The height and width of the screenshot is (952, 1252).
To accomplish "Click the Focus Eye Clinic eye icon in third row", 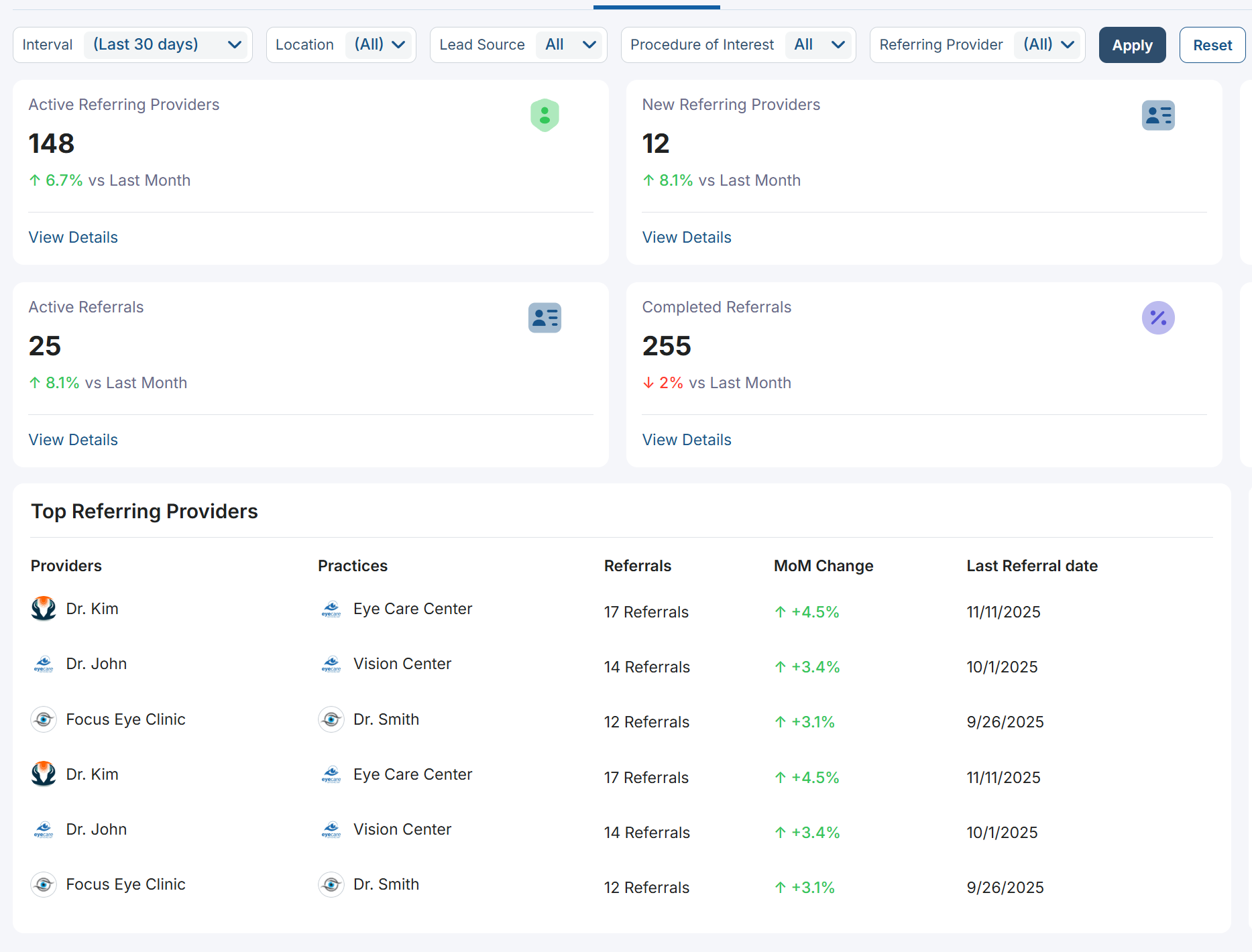I will pos(44,719).
